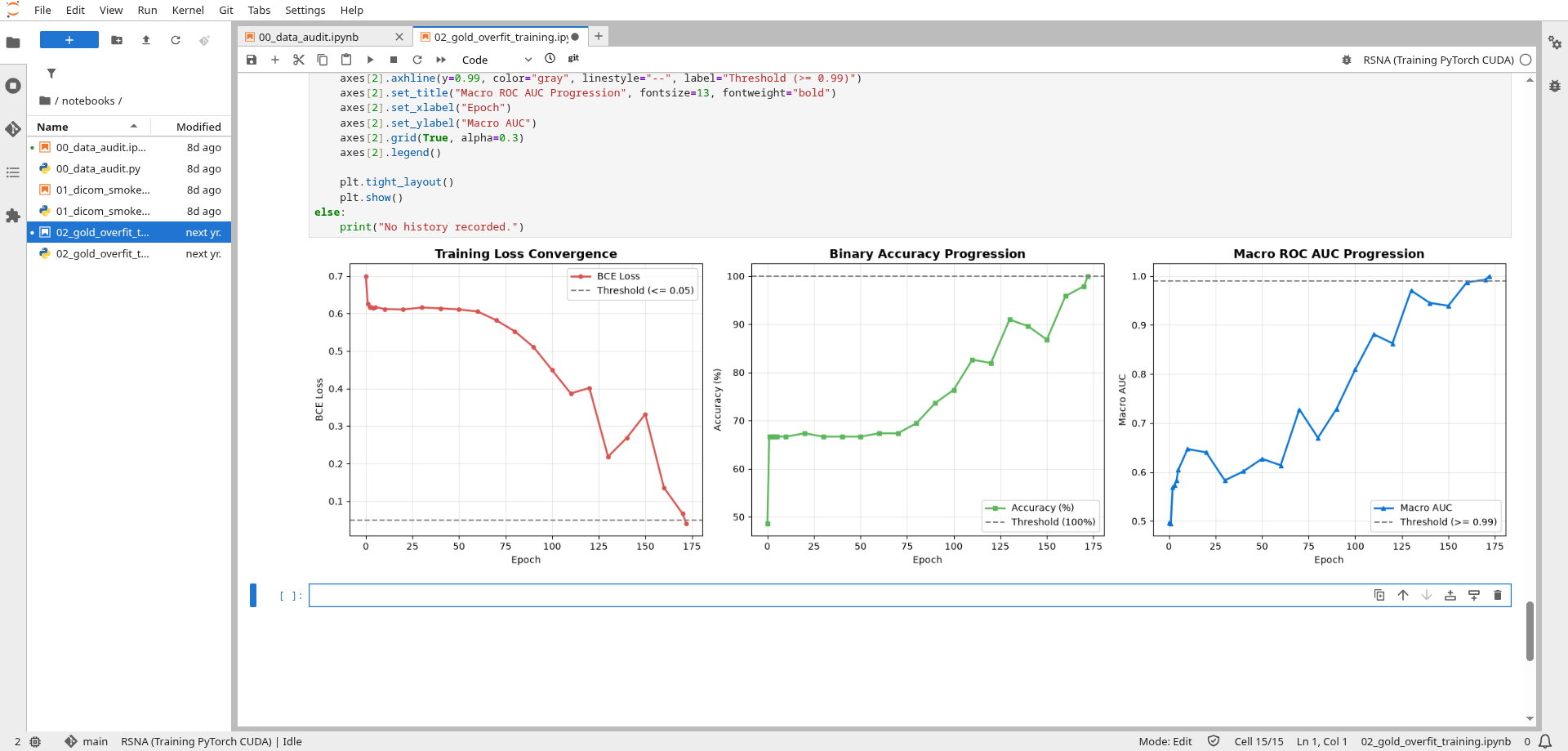Click the main branch status bar item
This screenshot has width=1568, height=751.
pos(87,741)
